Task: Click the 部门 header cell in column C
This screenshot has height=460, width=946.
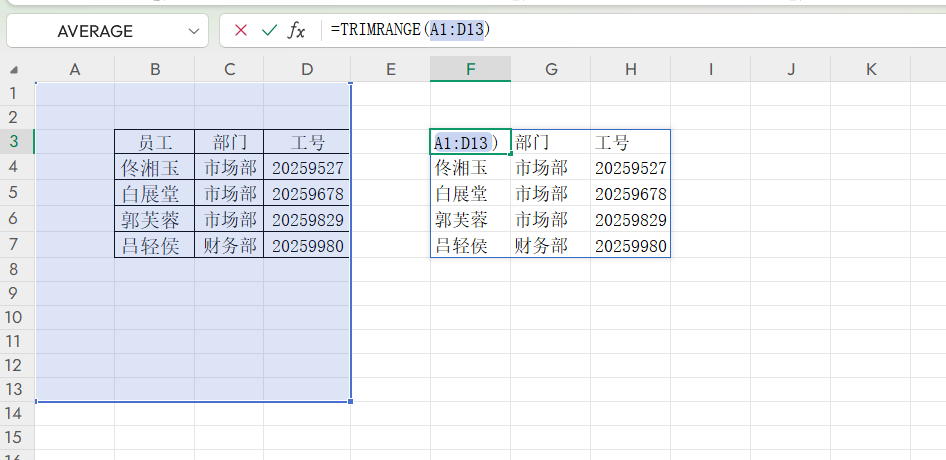Action: tap(229, 142)
